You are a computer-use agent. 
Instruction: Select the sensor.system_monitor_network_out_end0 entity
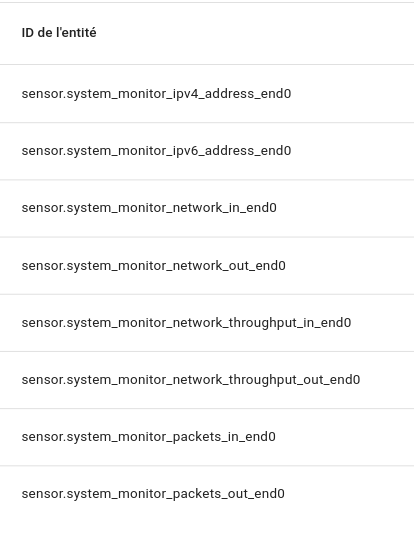207,266
